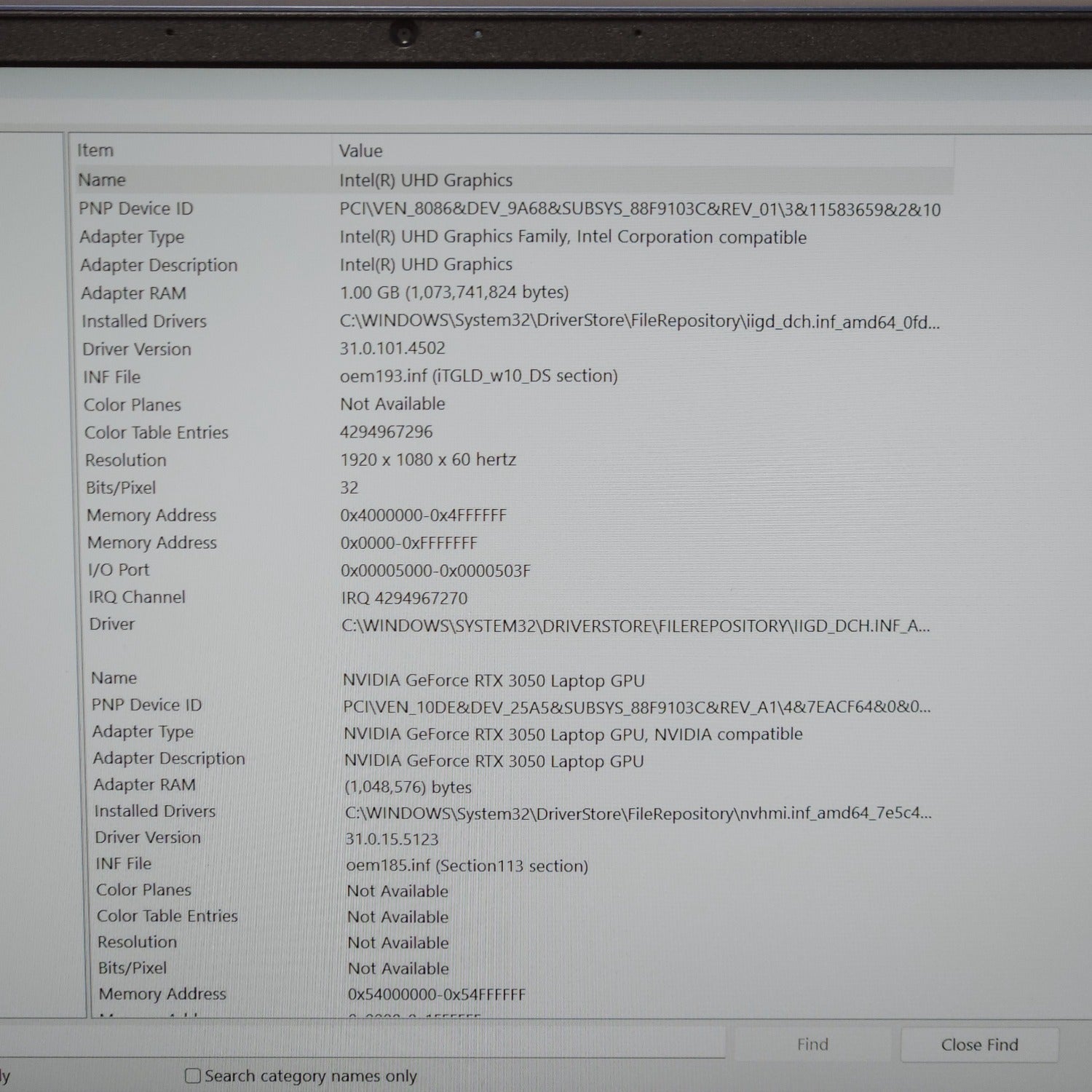Select the I/O Port row
Image resolution: width=1092 pixels, height=1092 pixels.
tap(435, 571)
